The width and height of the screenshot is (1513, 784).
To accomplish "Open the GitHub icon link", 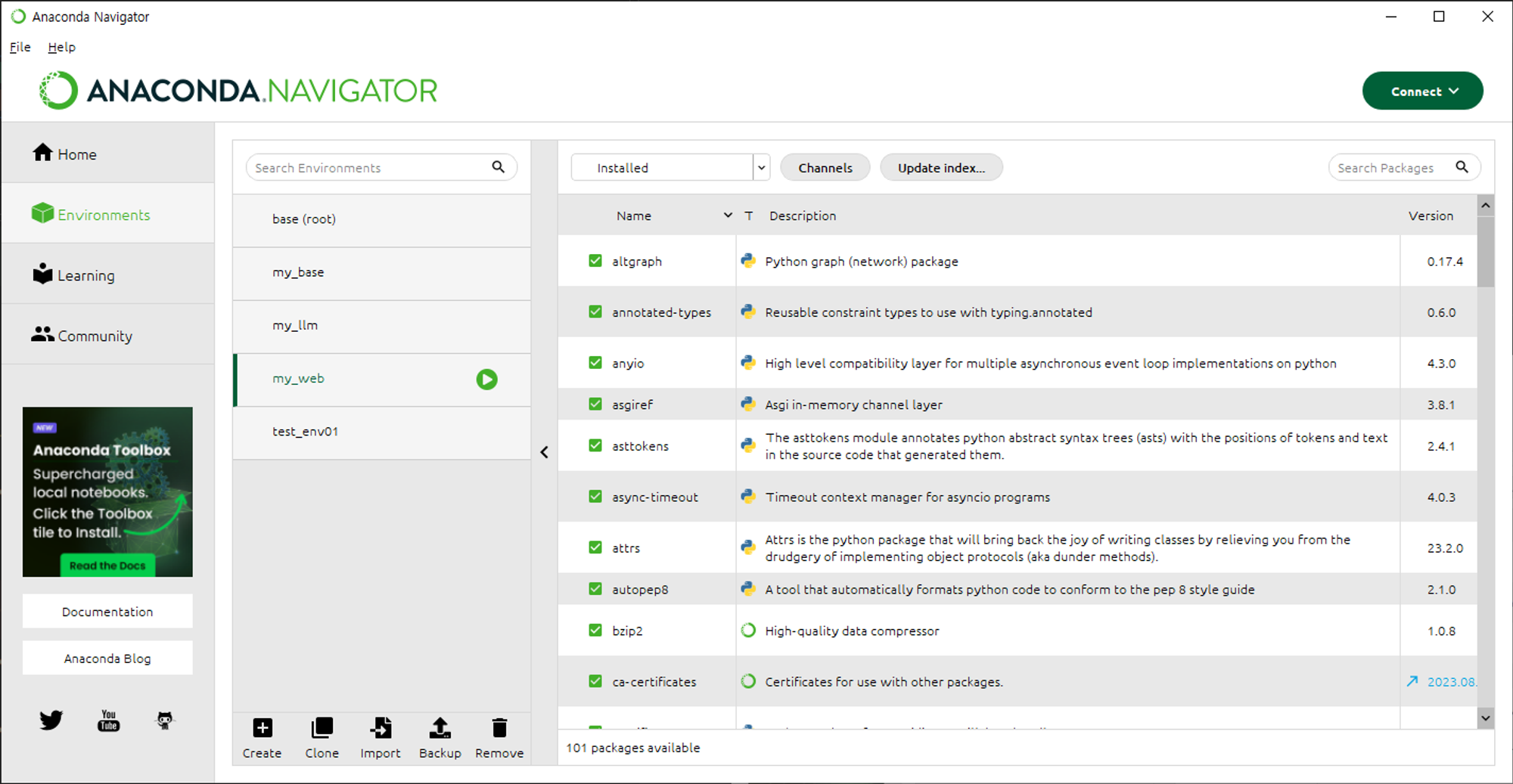I will tap(165, 720).
